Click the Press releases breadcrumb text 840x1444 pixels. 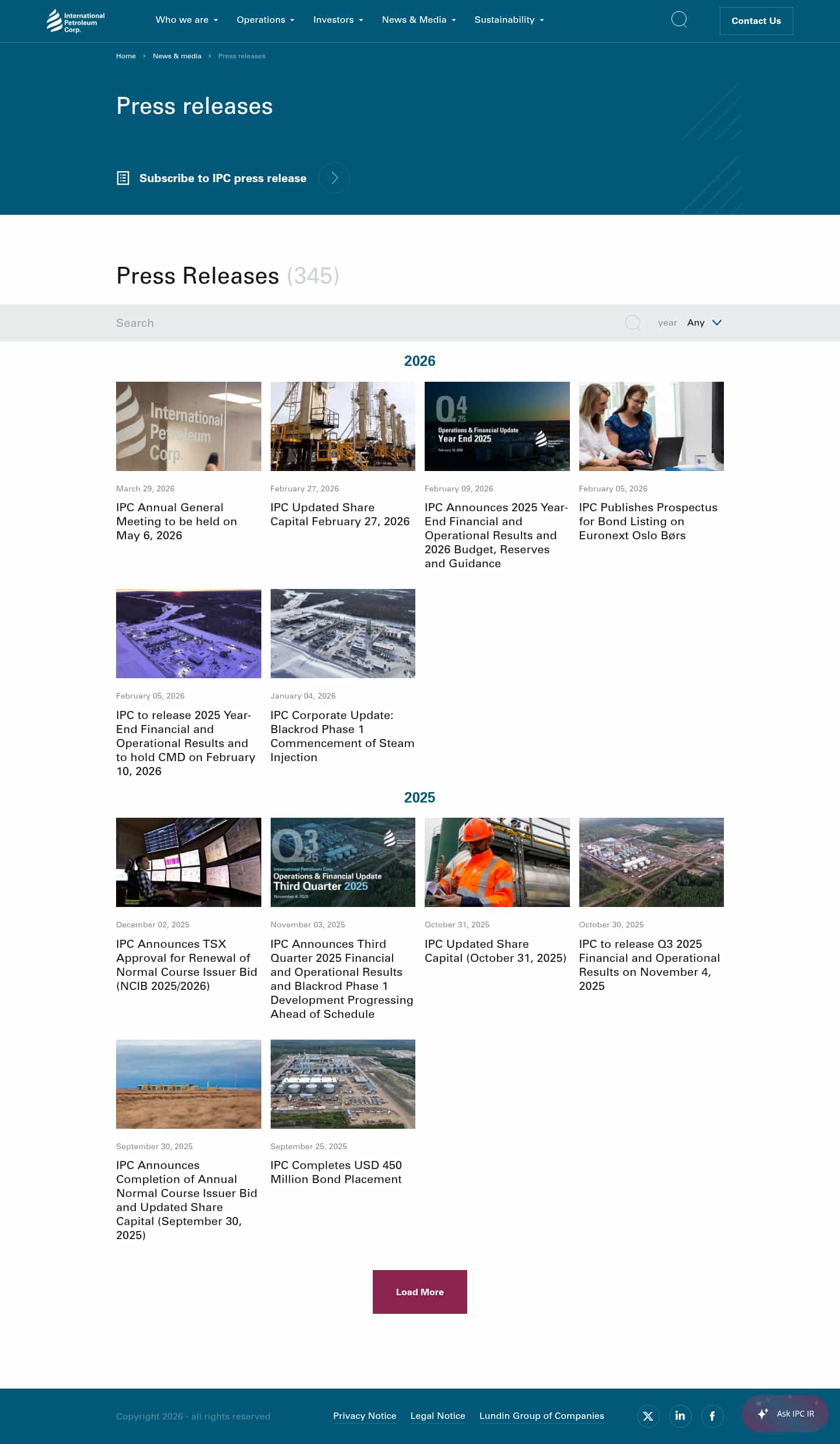pos(242,56)
